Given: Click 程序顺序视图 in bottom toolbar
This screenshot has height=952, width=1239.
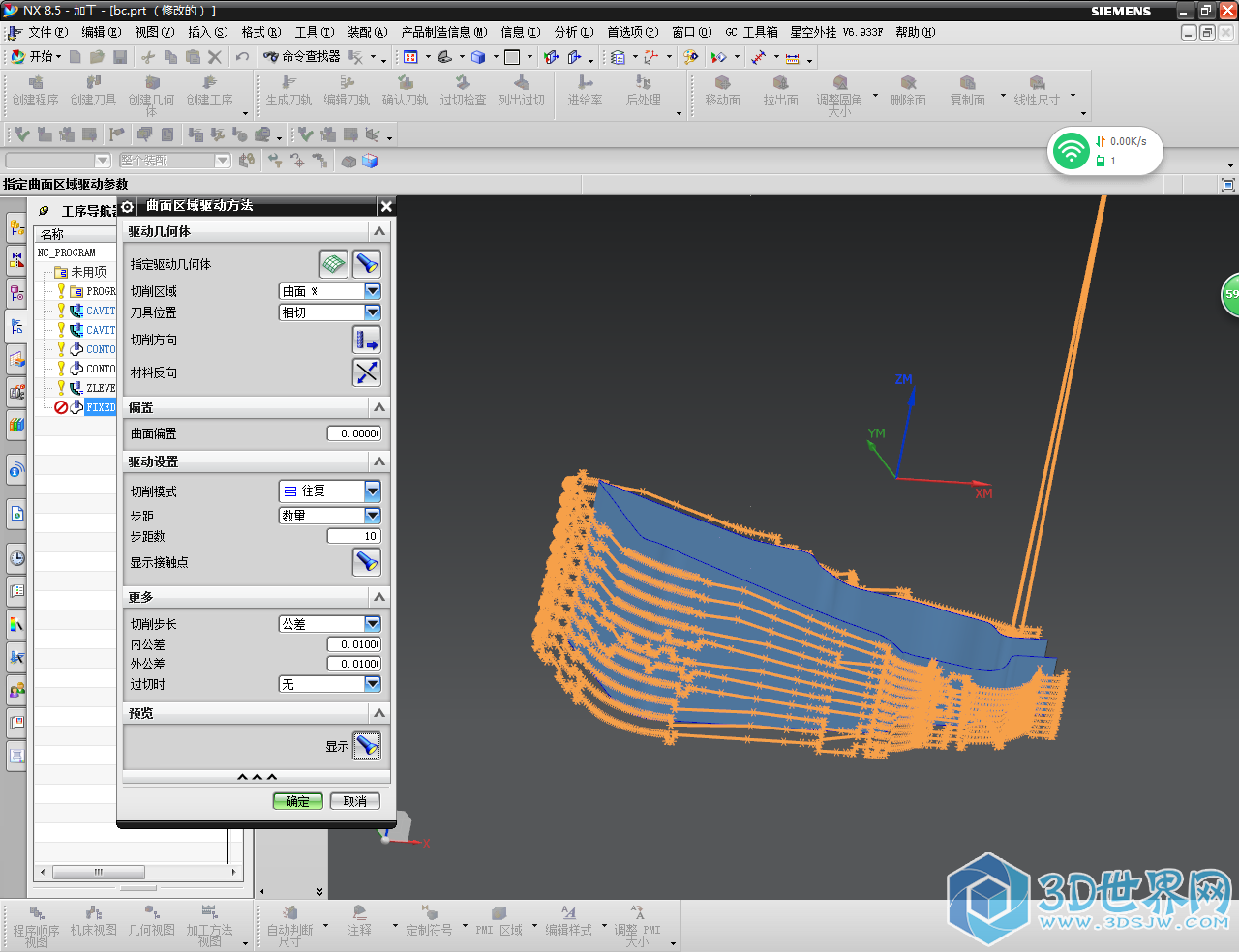Looking at the screenshot, I should 36,926.
